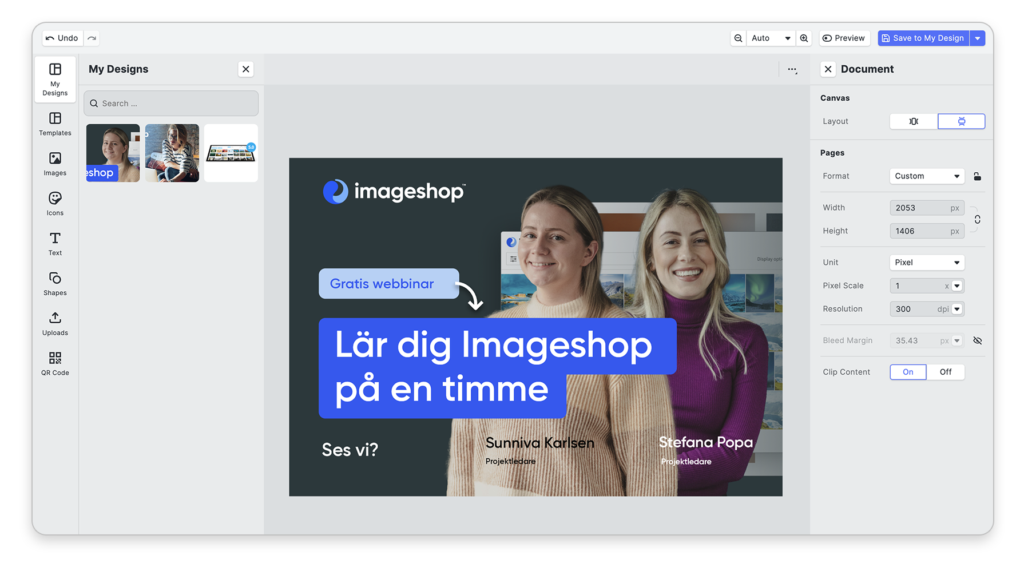Image resolution: width=1024 pixels, height=571 pixels.
Task: Set Clip Content to Off
Action: point(945,372)
